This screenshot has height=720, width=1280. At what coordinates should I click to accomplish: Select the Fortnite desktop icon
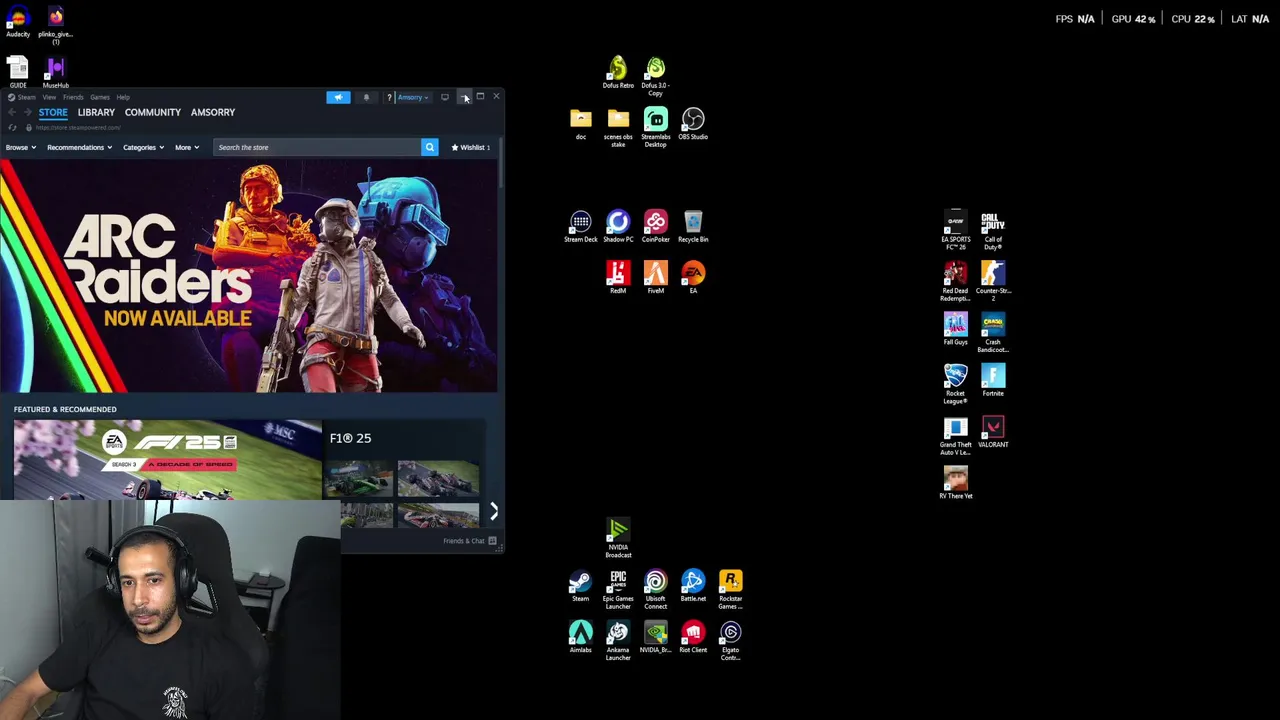[993, 380]
